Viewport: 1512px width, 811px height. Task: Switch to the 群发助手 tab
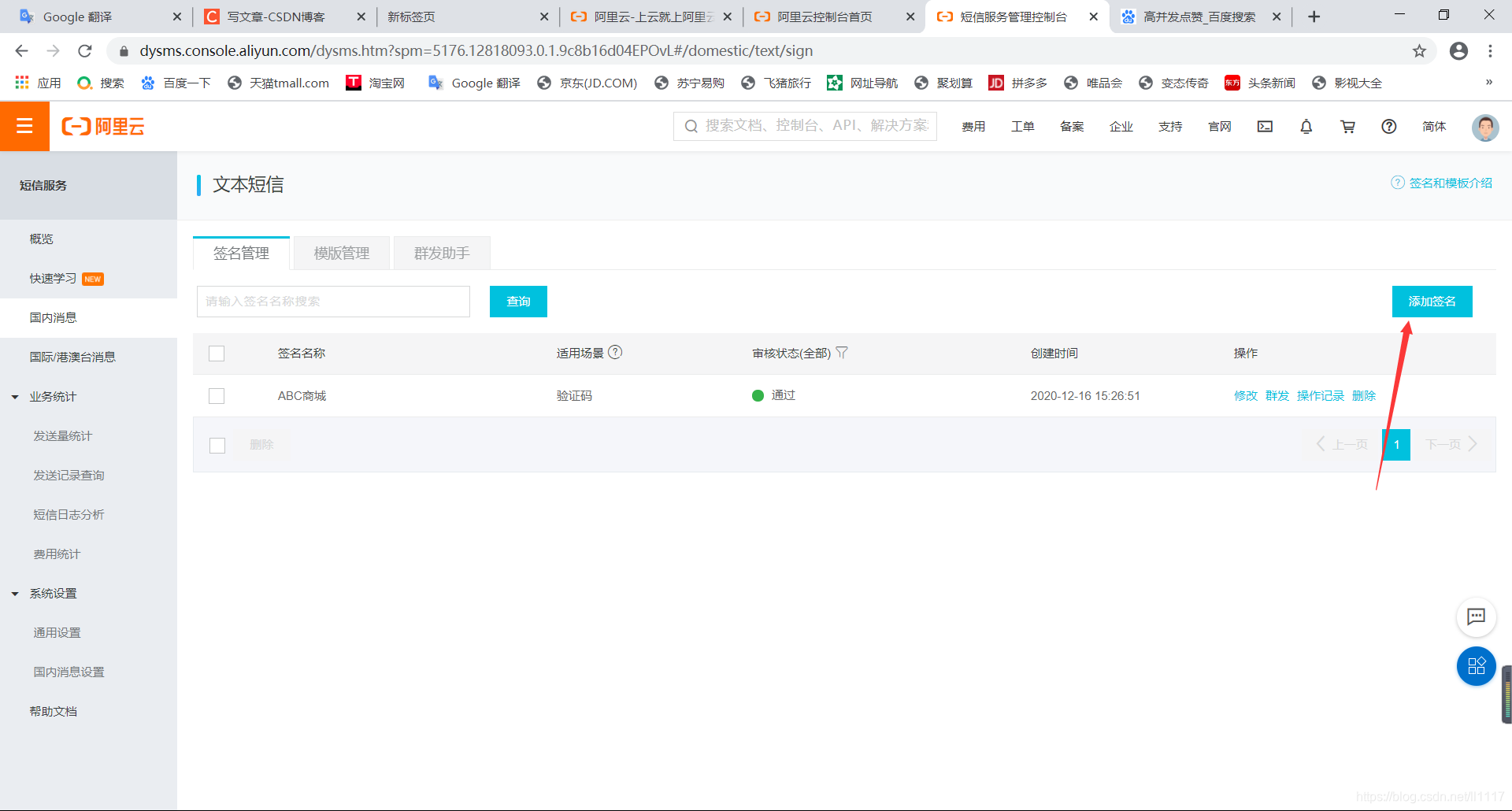441,253
